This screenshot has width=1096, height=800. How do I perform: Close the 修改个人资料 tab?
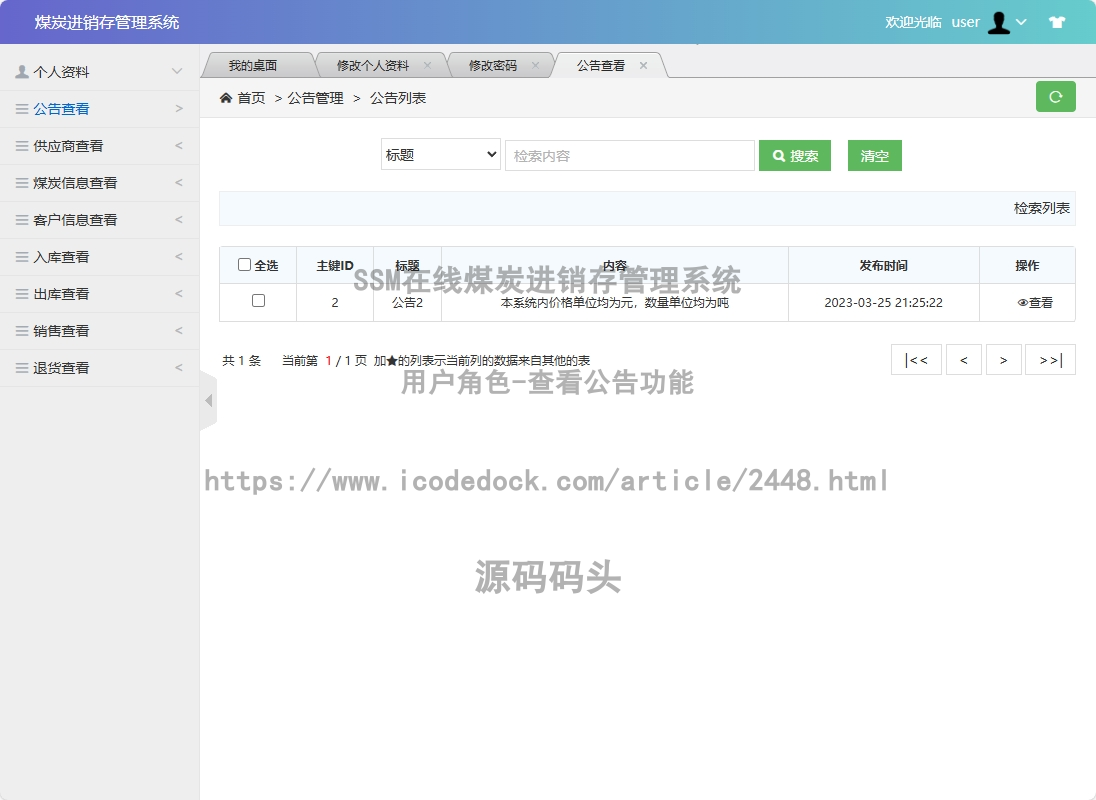pyautogui.click(x=427, y=66)
